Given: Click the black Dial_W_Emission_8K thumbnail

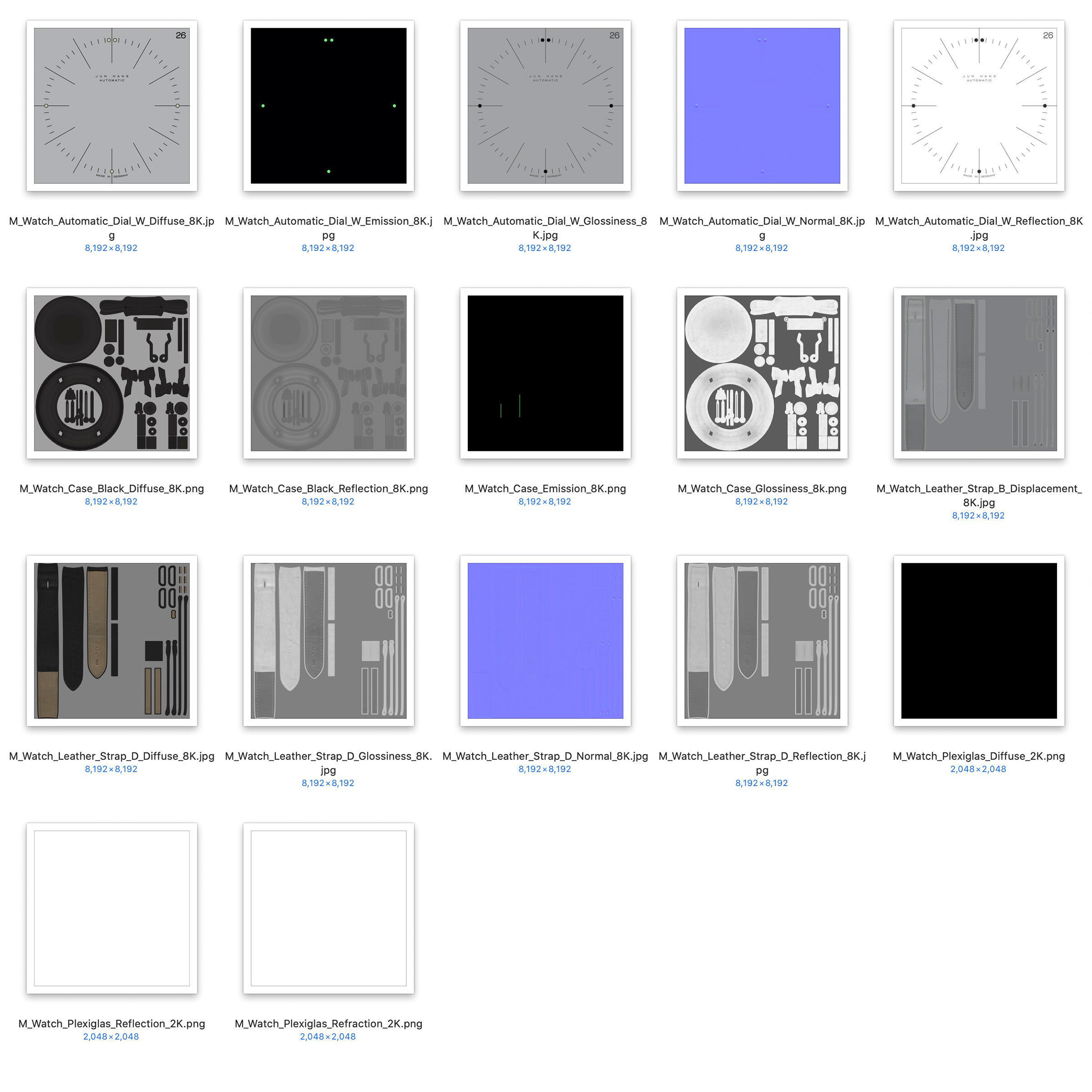Looking at the screenshot, I should click(329, 106).
